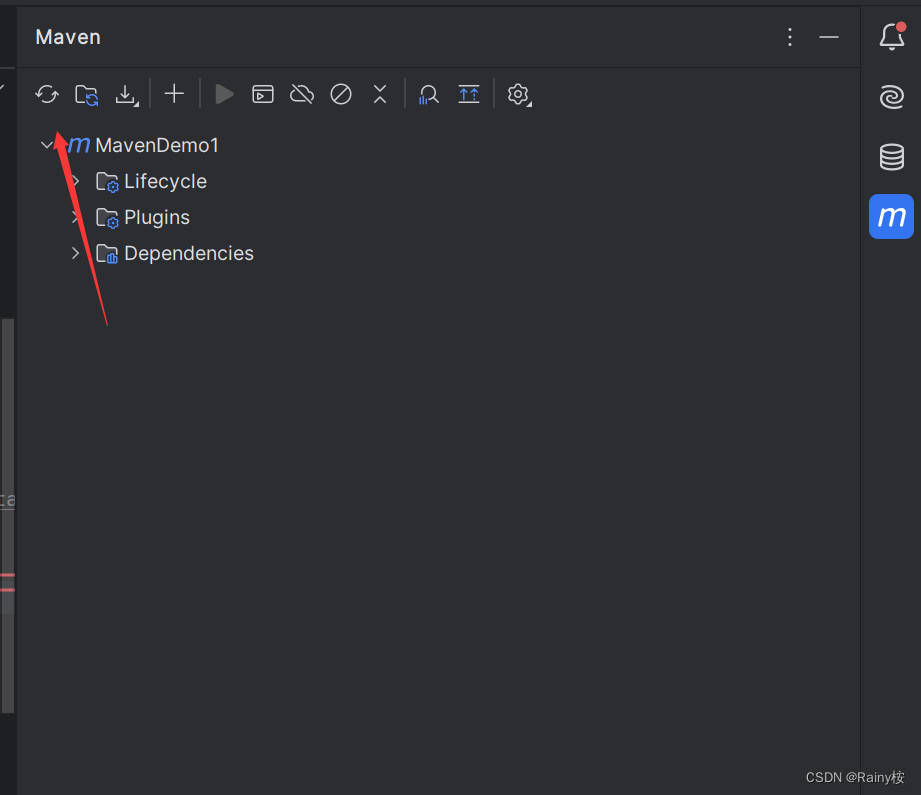This screenshot has height=795, width=921.
Task: Open Maven panel options menu
Action: (790, 37)
